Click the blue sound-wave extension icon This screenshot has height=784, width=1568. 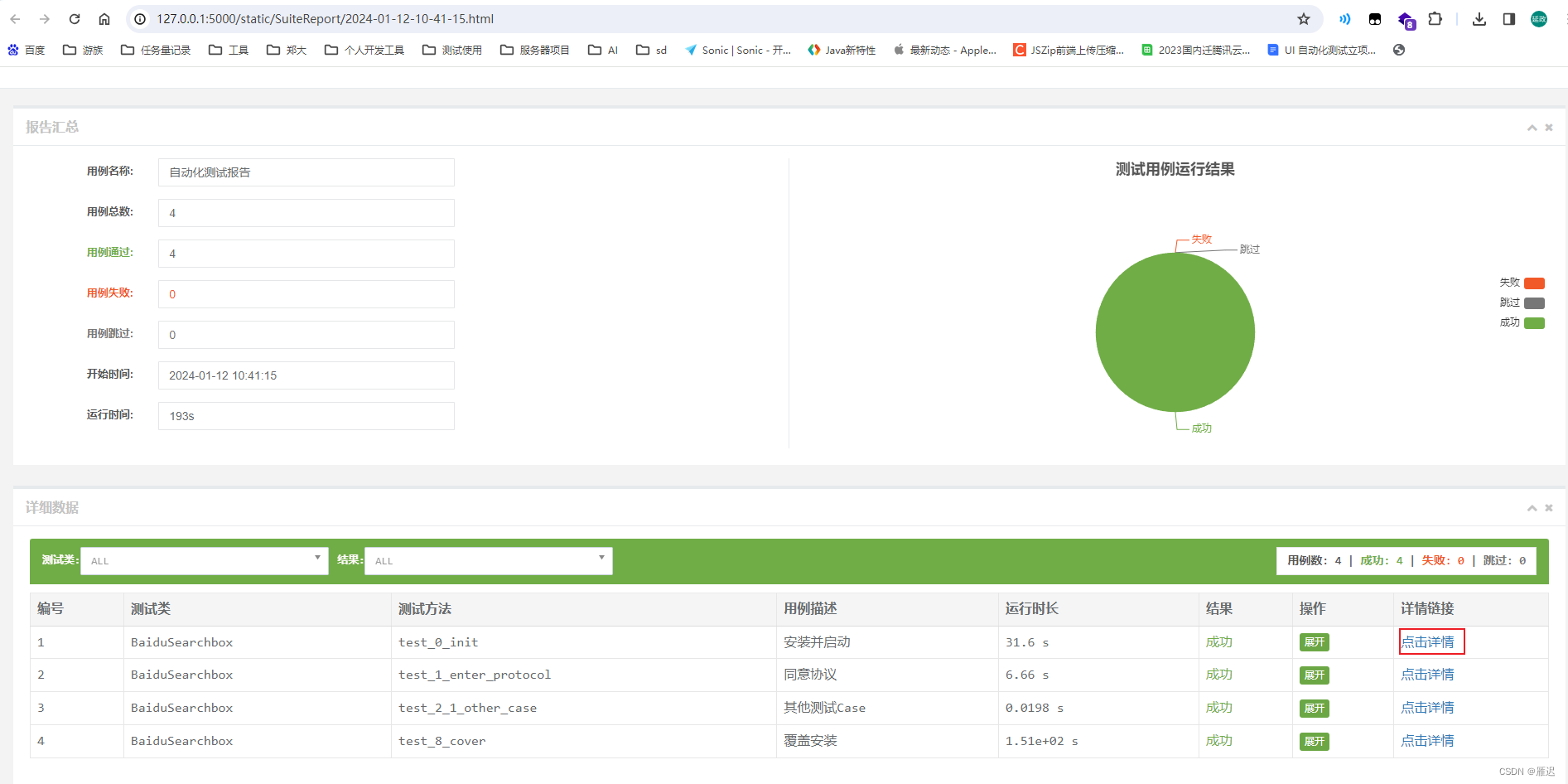coord(1345,19)
